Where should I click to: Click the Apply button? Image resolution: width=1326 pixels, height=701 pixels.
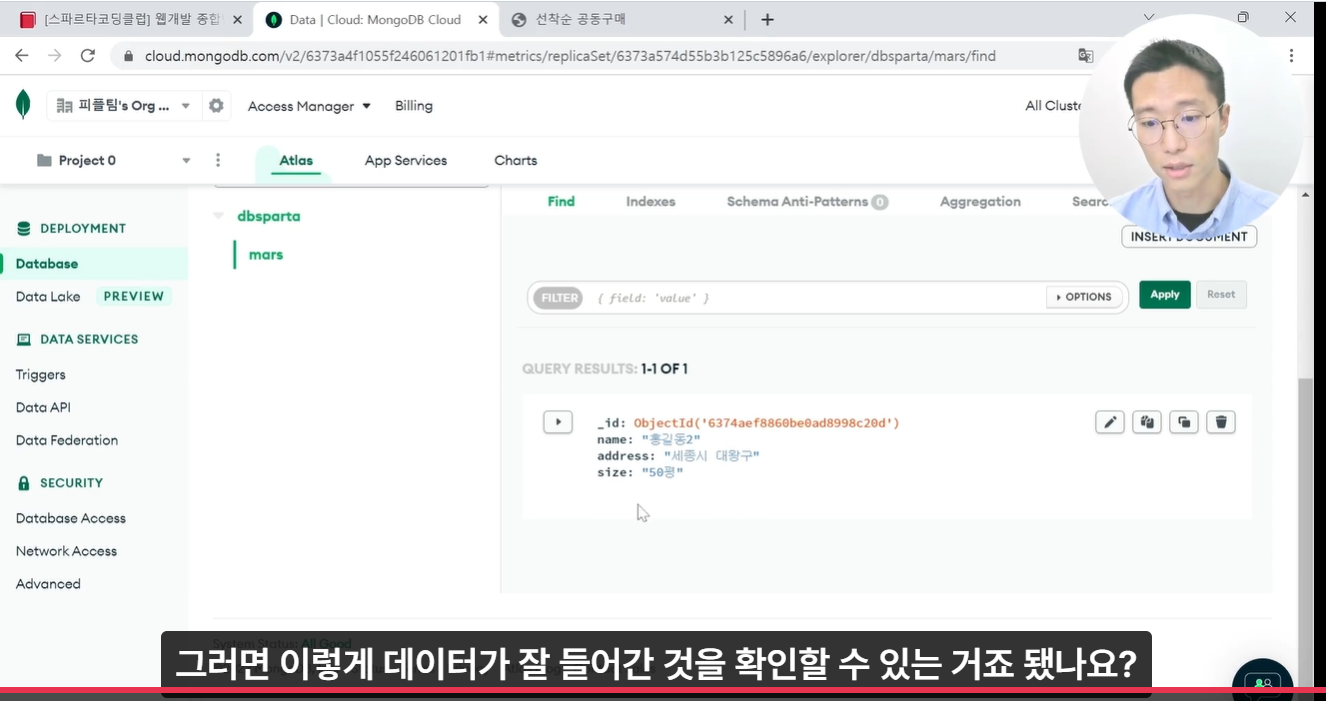1165,295
